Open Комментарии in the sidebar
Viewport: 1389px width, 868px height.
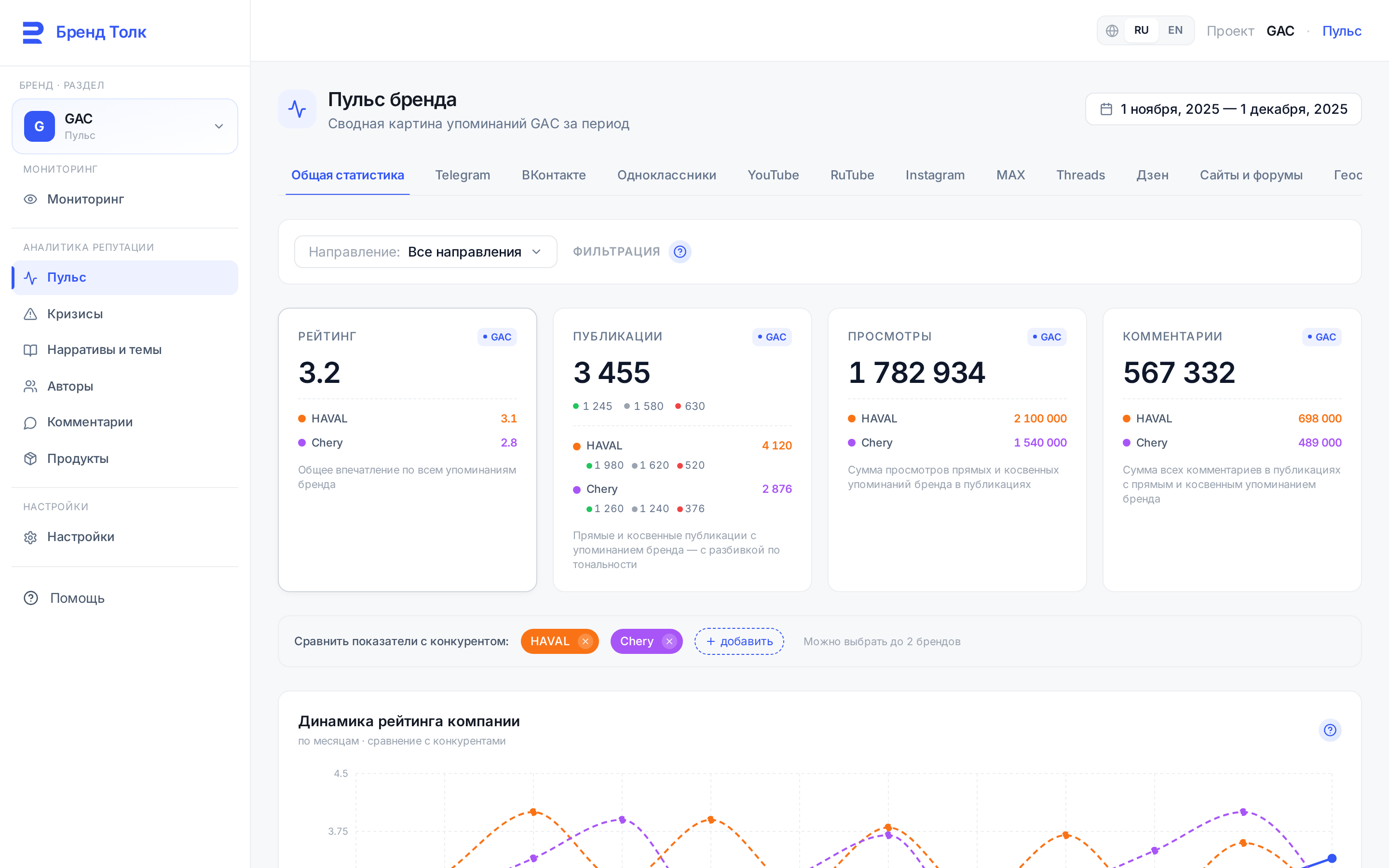click(124, 422)
